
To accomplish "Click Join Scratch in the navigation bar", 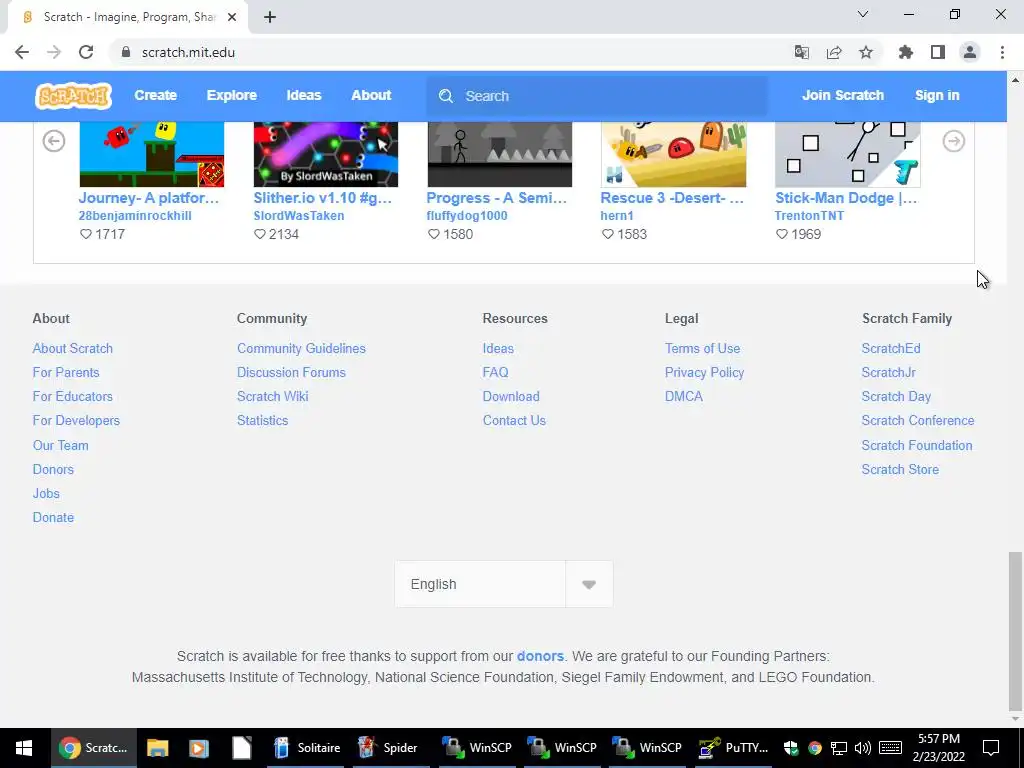I will click(842, 95).
